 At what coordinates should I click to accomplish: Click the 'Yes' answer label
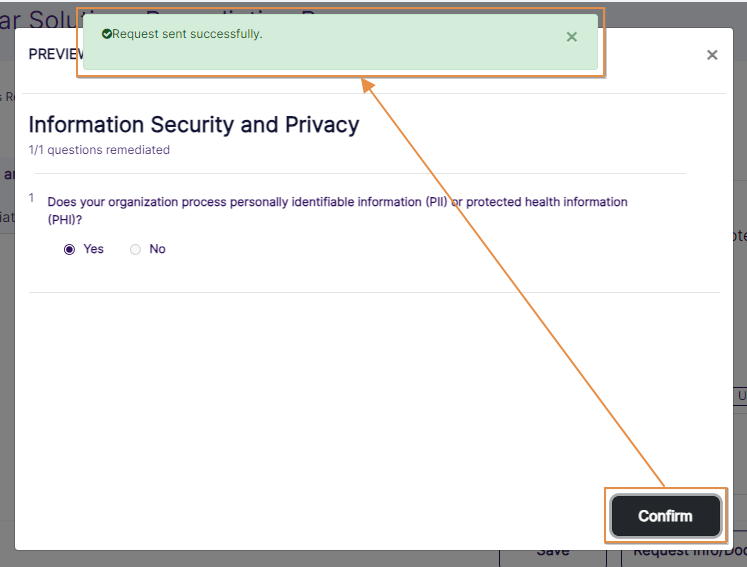tap(94, 249)
